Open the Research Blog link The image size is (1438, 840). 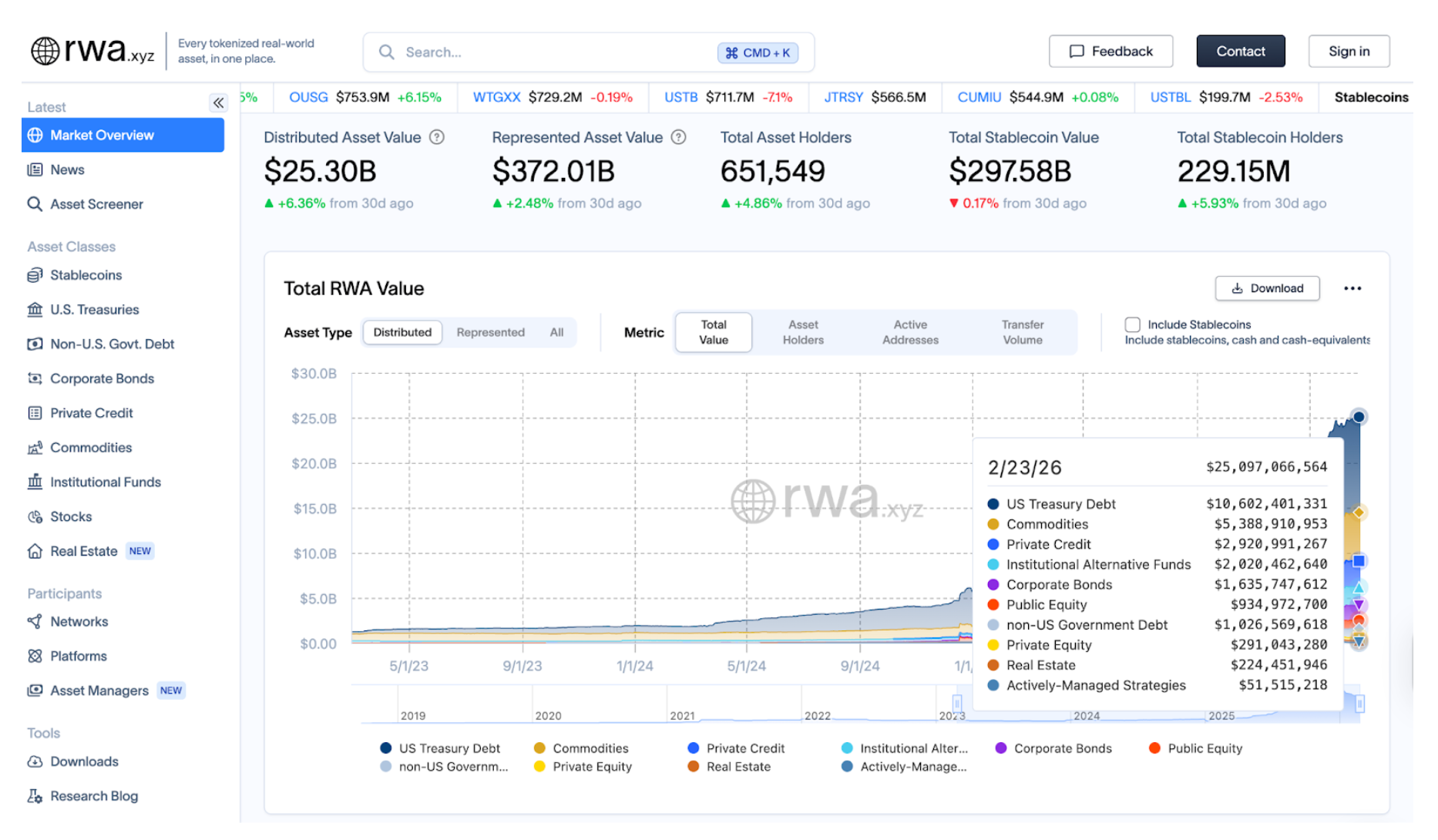point(93,795)
